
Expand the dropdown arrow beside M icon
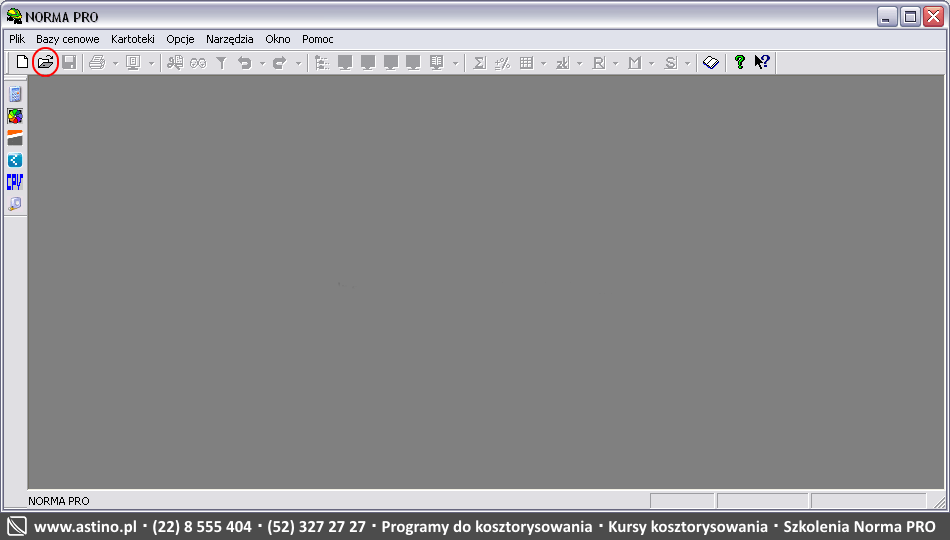point(651,63)
